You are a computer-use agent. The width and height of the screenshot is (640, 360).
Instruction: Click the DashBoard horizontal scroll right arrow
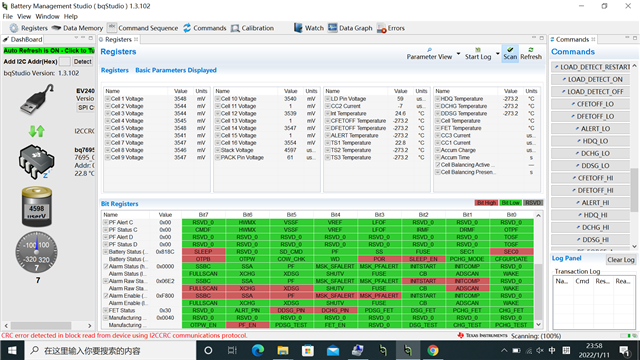(90, 325)
